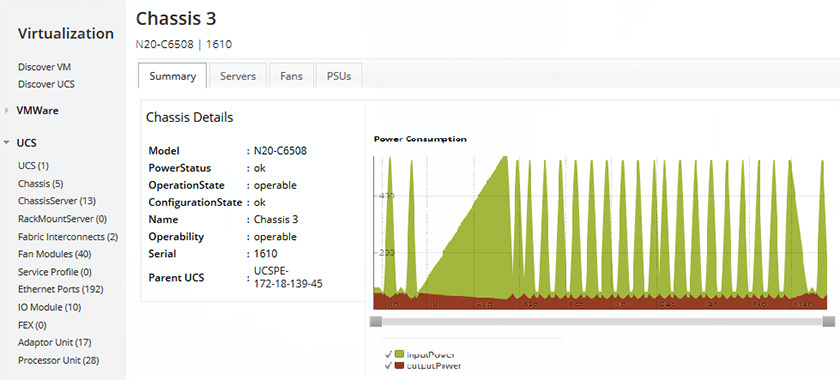
Task: Collapse the UCS section arrow
Action: [6, 143]
